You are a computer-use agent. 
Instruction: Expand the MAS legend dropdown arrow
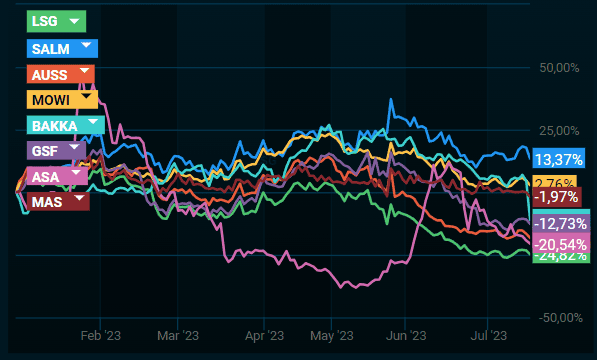[79, 198]
